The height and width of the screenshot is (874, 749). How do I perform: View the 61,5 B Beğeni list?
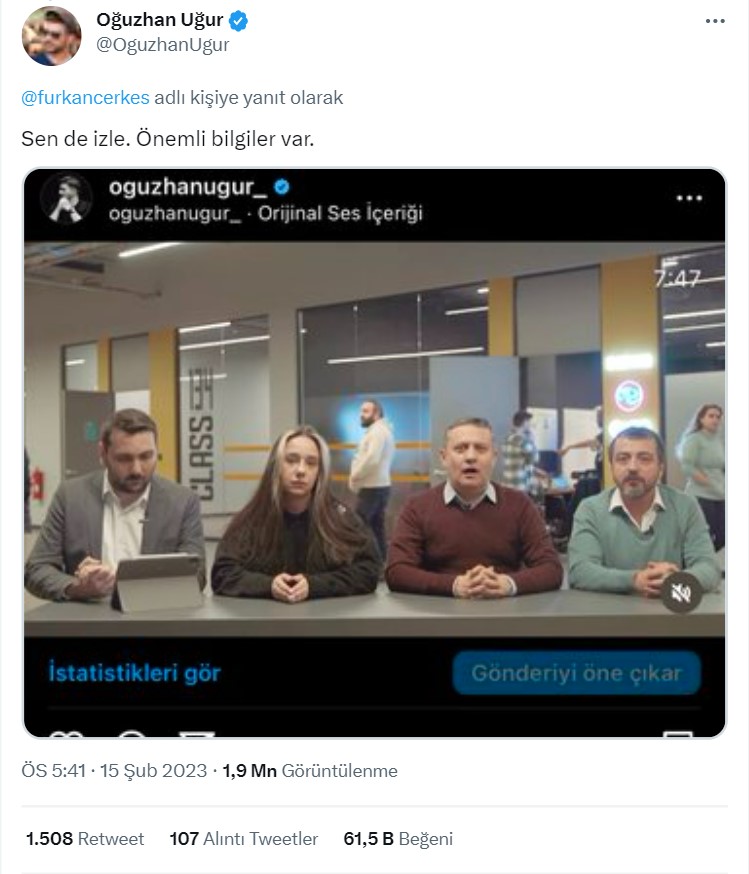(x=398, y=839)
